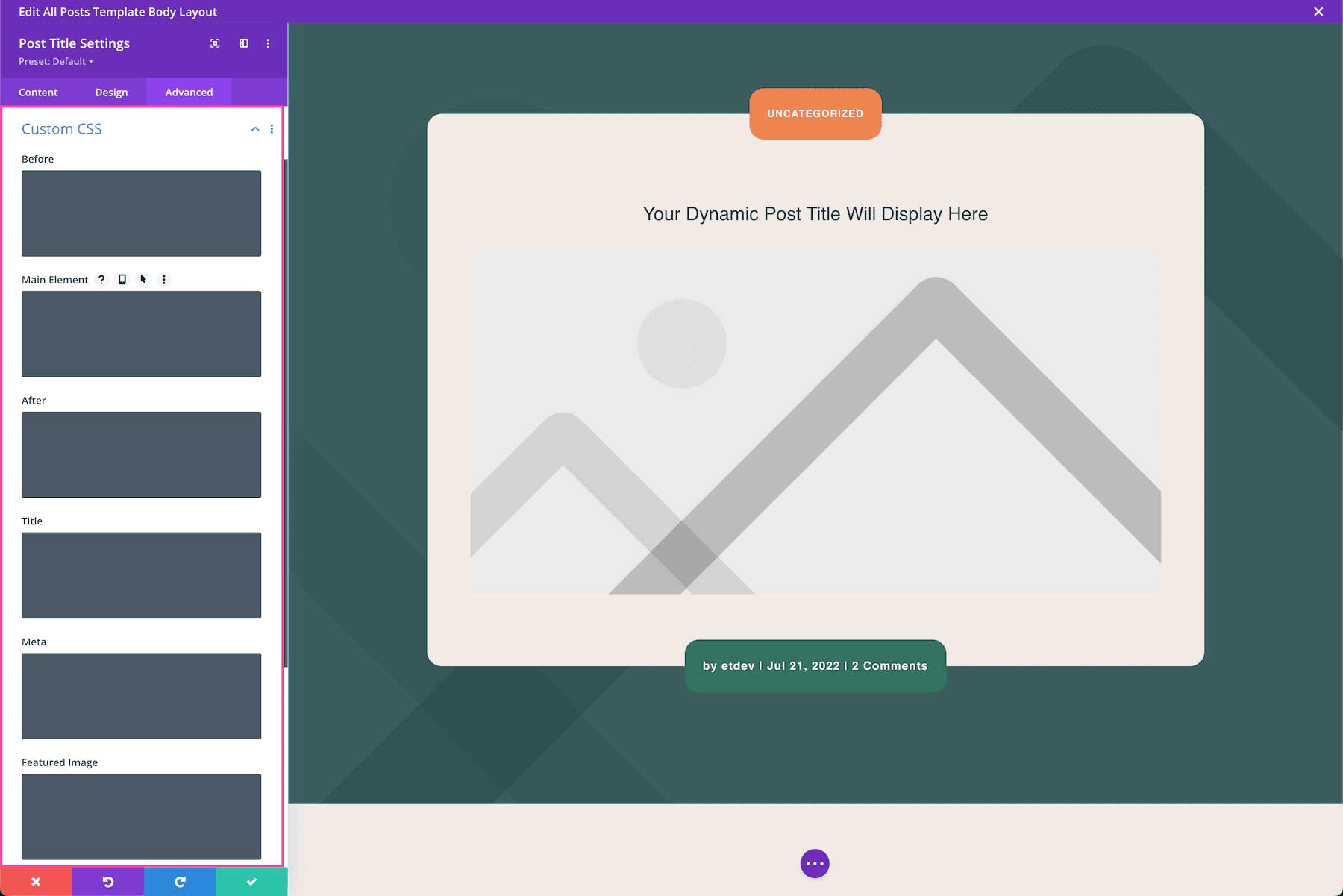Click the blue redo button
The width and height of the screenshot is (1343, 896).
click(180, 882)
